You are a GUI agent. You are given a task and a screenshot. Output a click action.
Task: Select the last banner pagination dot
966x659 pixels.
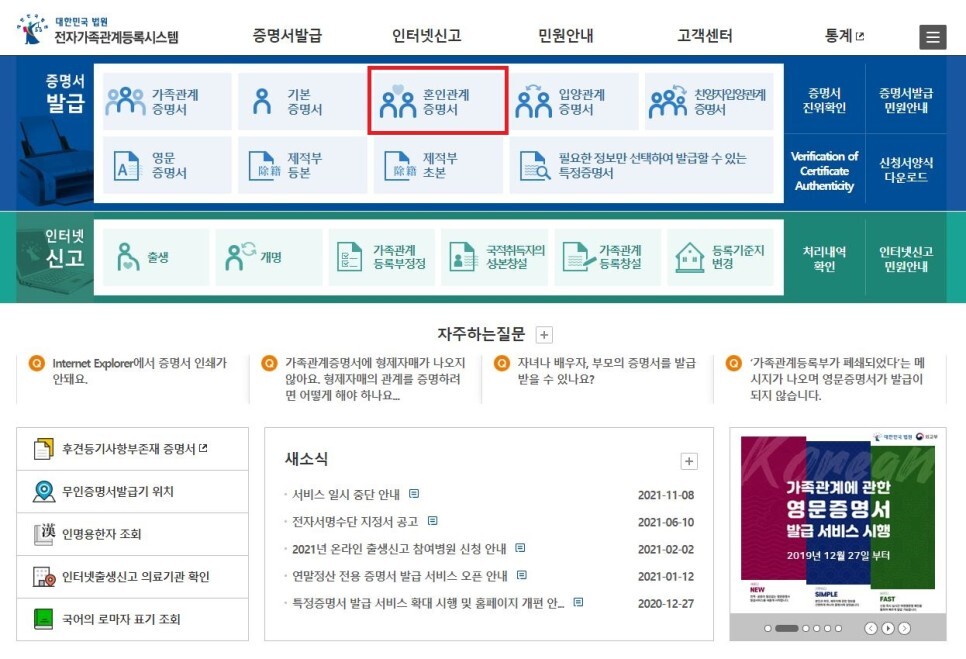click(838, 628)
